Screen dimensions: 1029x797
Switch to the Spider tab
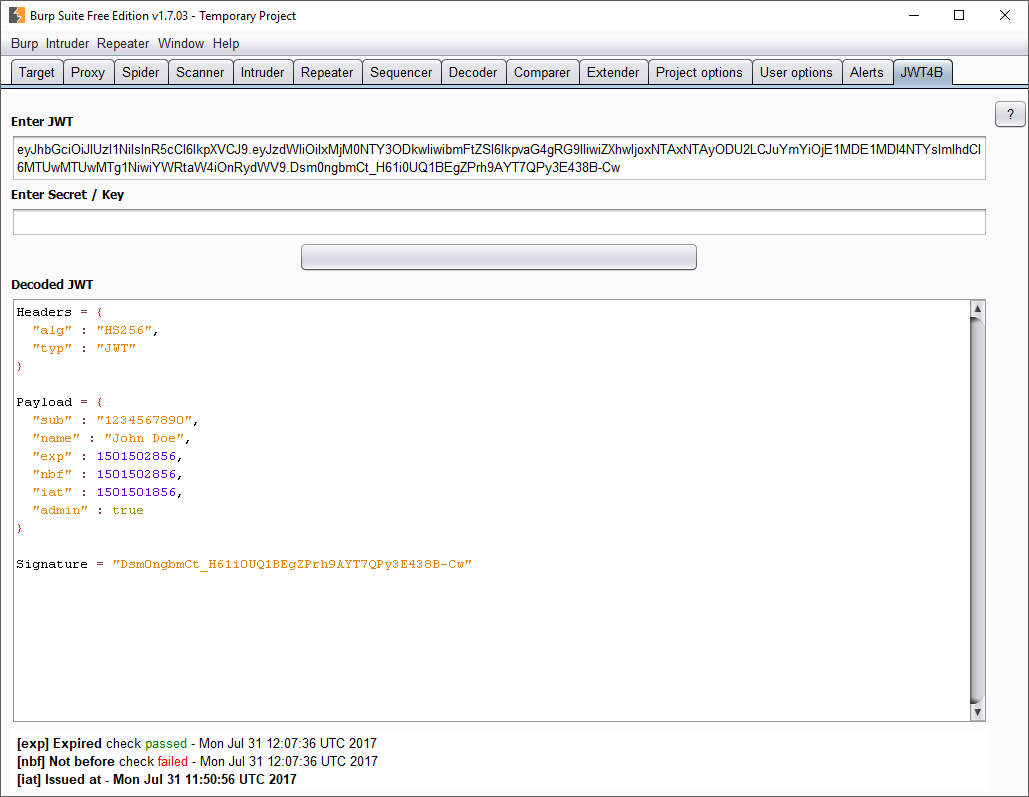point(140,72)
